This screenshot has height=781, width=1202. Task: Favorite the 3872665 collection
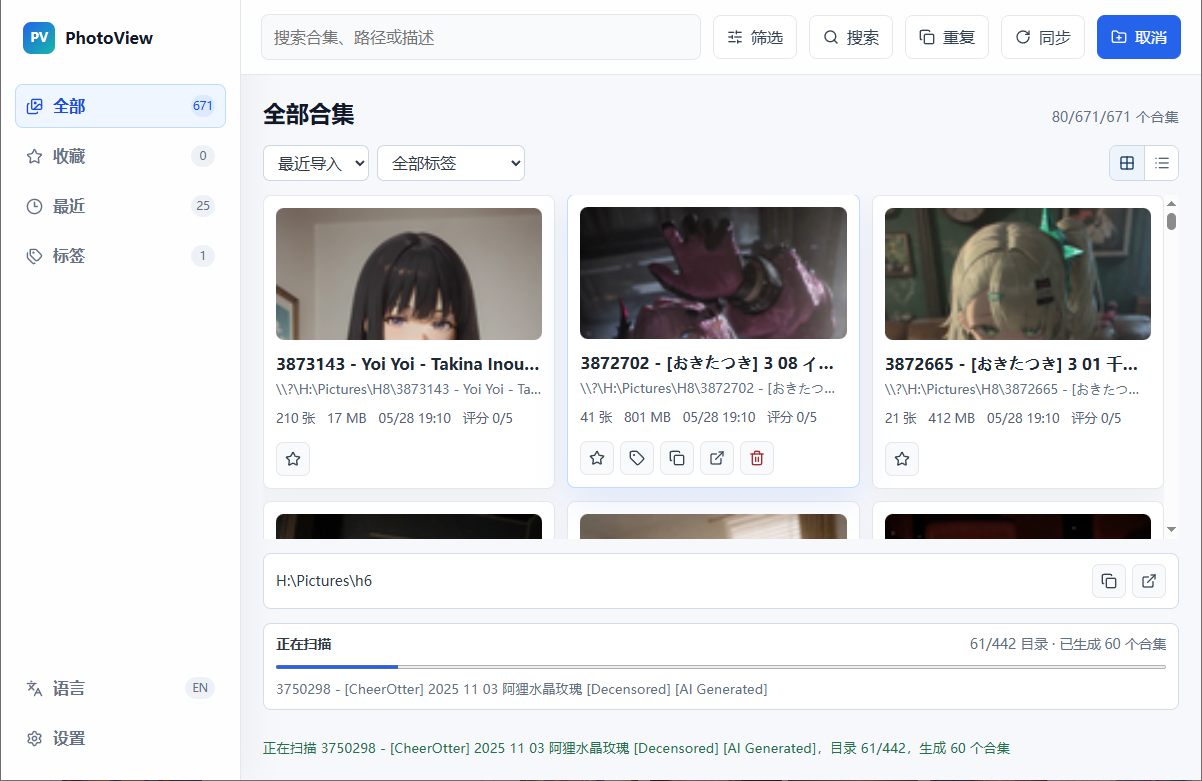(902, 459)
